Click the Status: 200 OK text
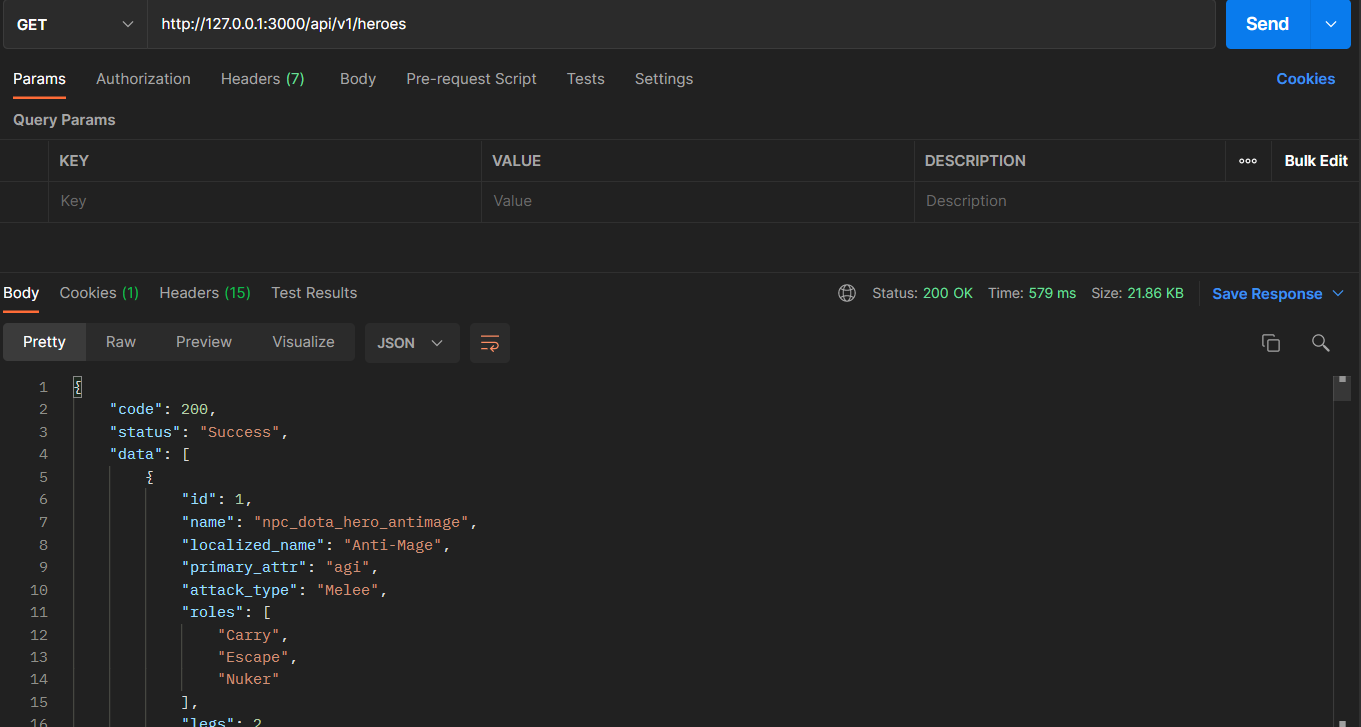Image resolution: width=1361 pixels, height=727 pixels. [922, 293]
